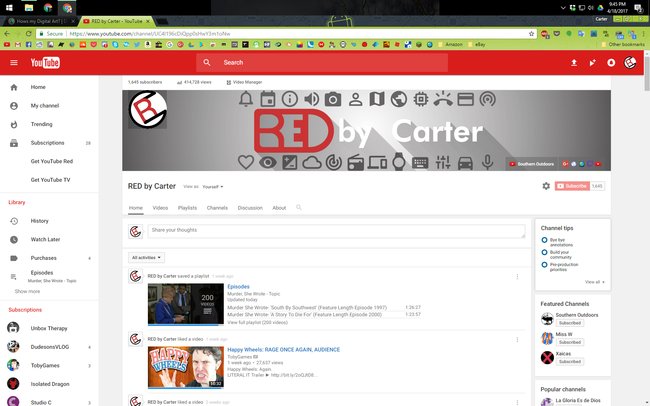Reload the page in Chrome

click(28, 34)
